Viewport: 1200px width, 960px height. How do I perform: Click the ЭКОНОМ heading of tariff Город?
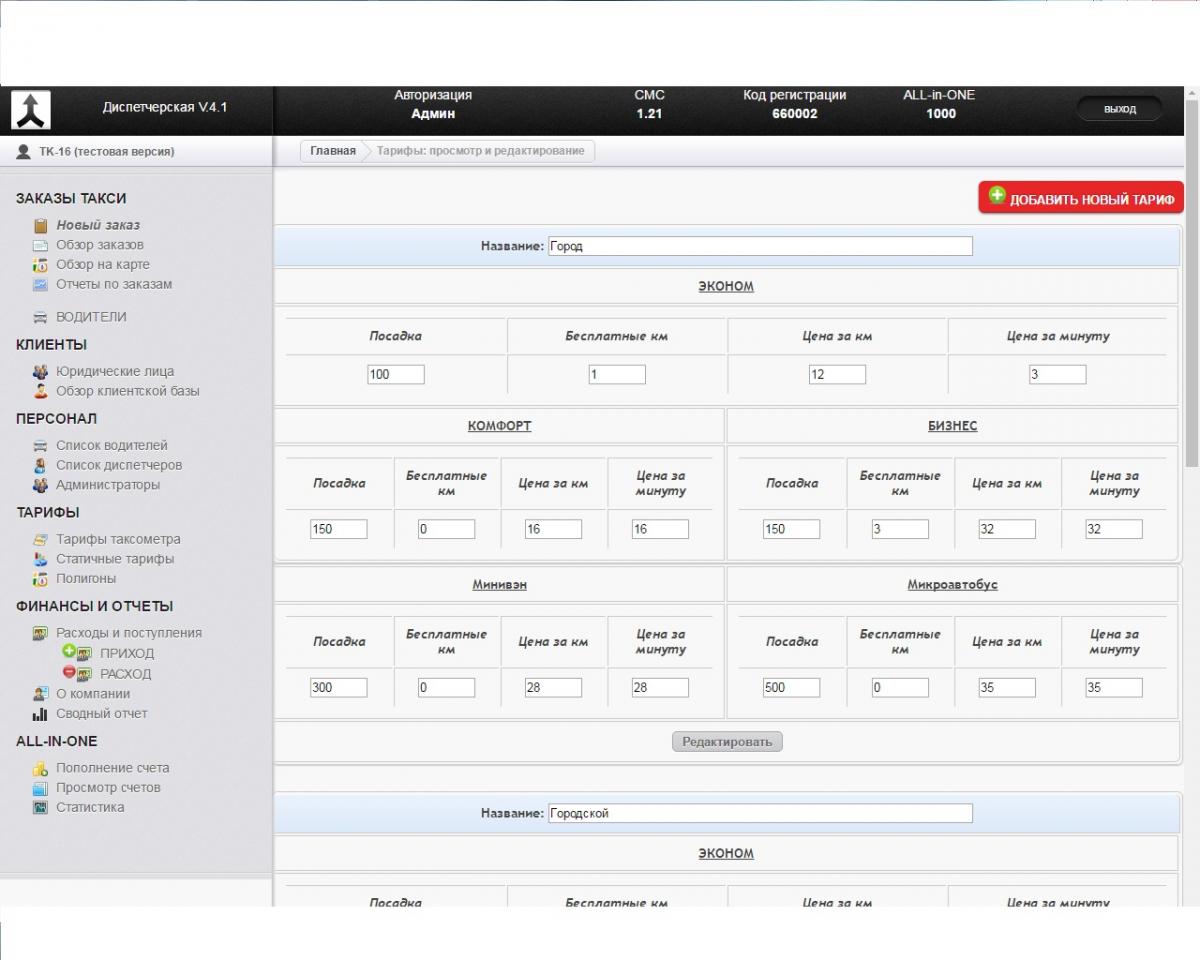coord(726,287)
